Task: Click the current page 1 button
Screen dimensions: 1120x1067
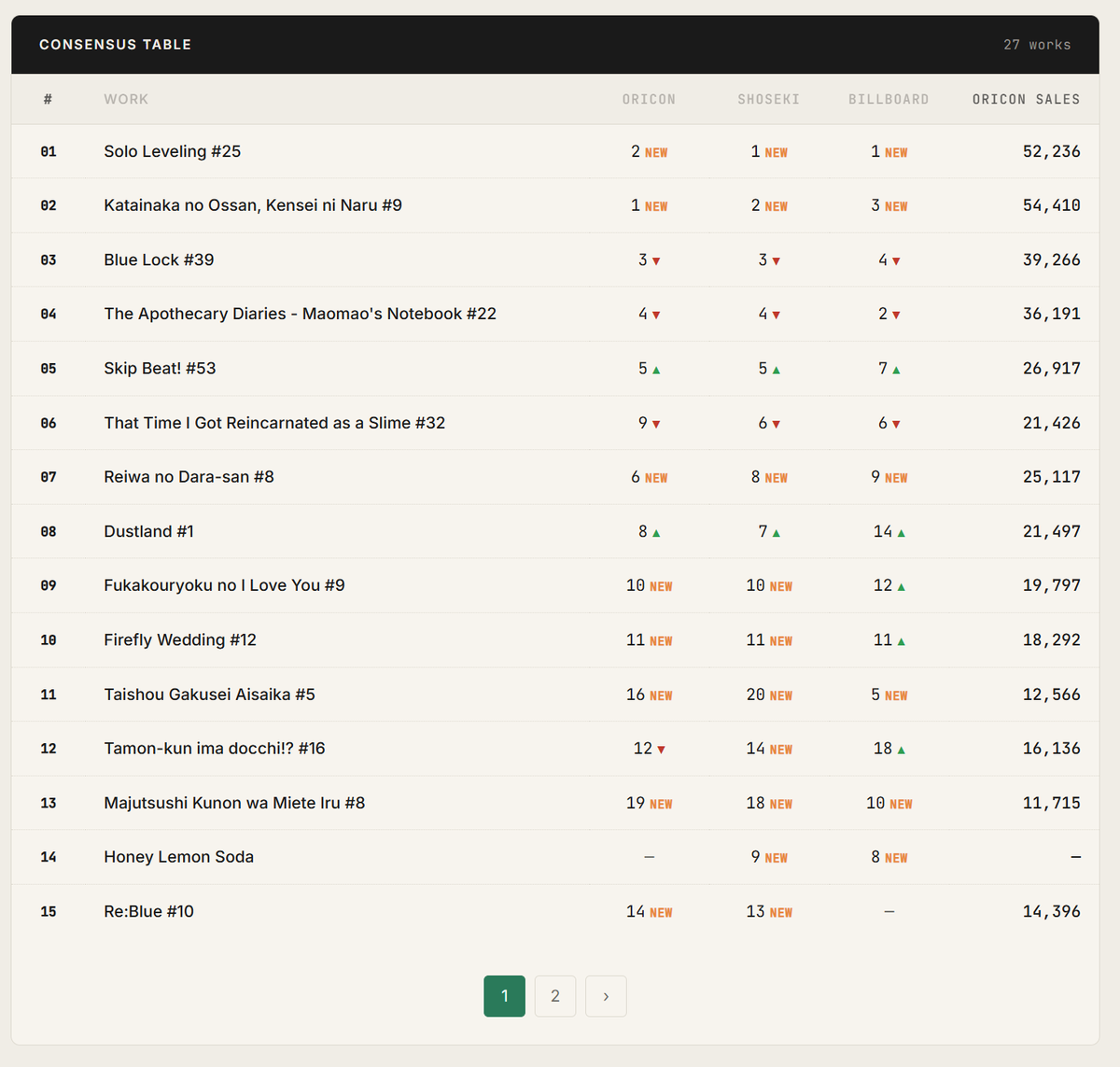Action: click(x=505, y=996)
